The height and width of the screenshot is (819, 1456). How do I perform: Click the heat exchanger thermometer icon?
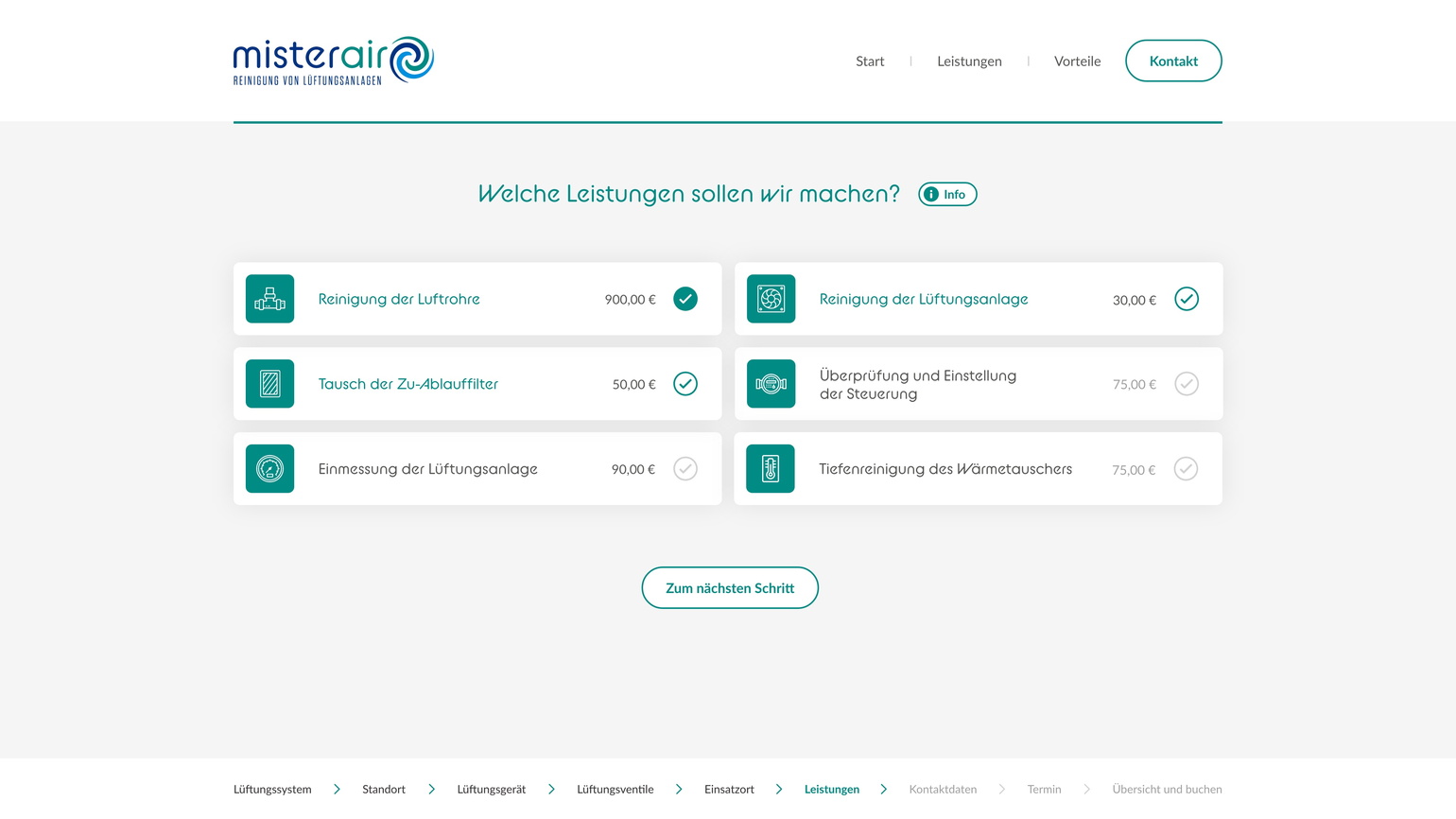(771, 469)
